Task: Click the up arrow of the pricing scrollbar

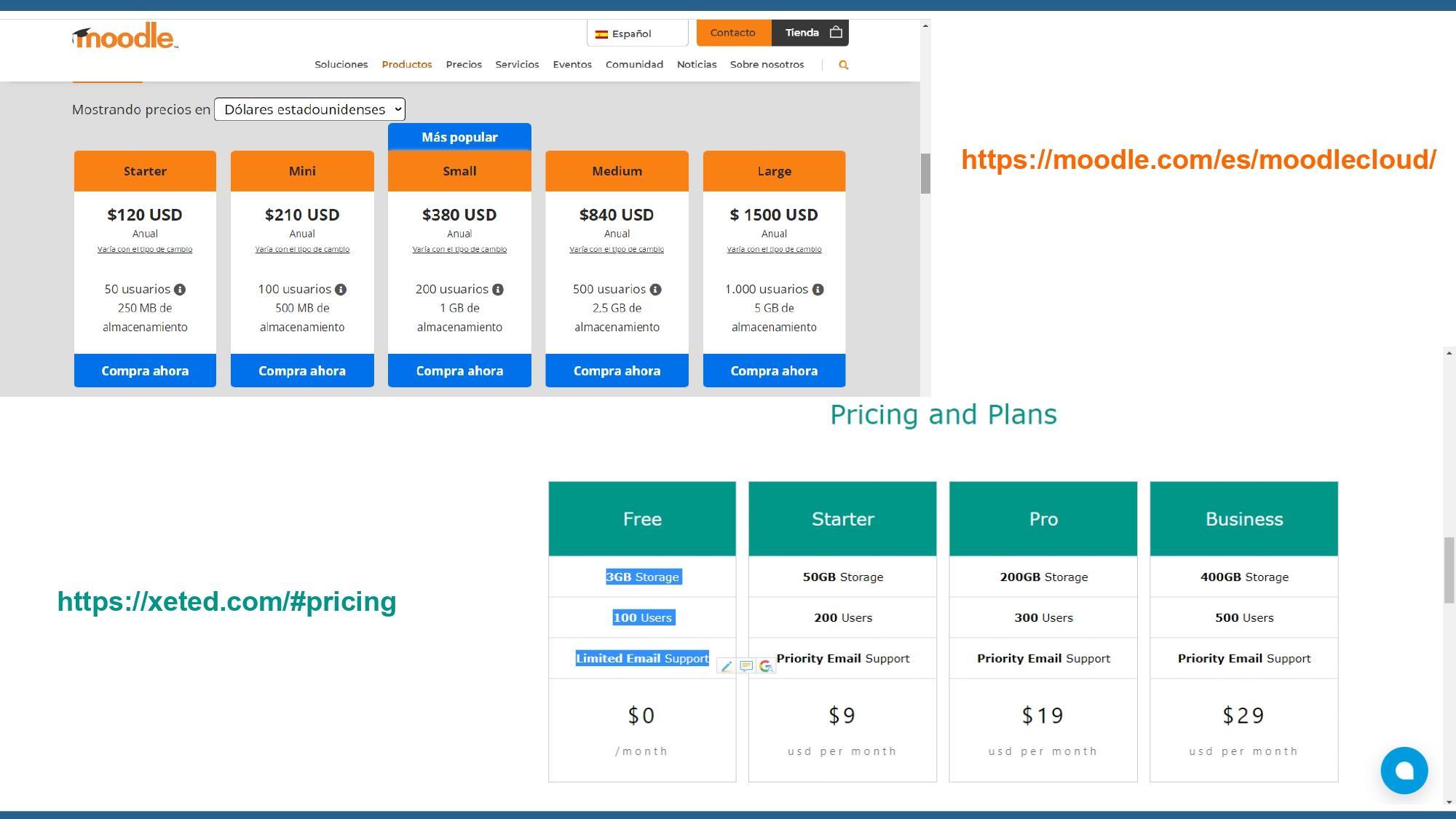Action: 1449,353
